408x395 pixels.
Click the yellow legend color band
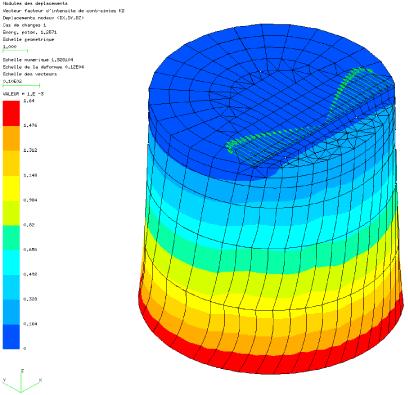pyautogui.click(x=11, y=188)
